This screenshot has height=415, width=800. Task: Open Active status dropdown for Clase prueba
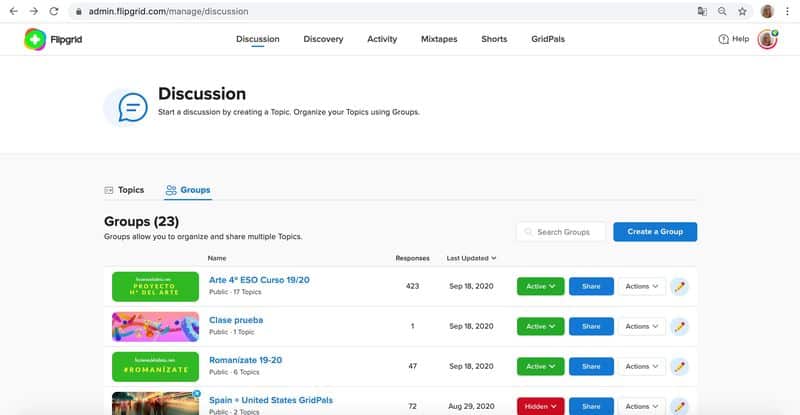coord(540,326)
